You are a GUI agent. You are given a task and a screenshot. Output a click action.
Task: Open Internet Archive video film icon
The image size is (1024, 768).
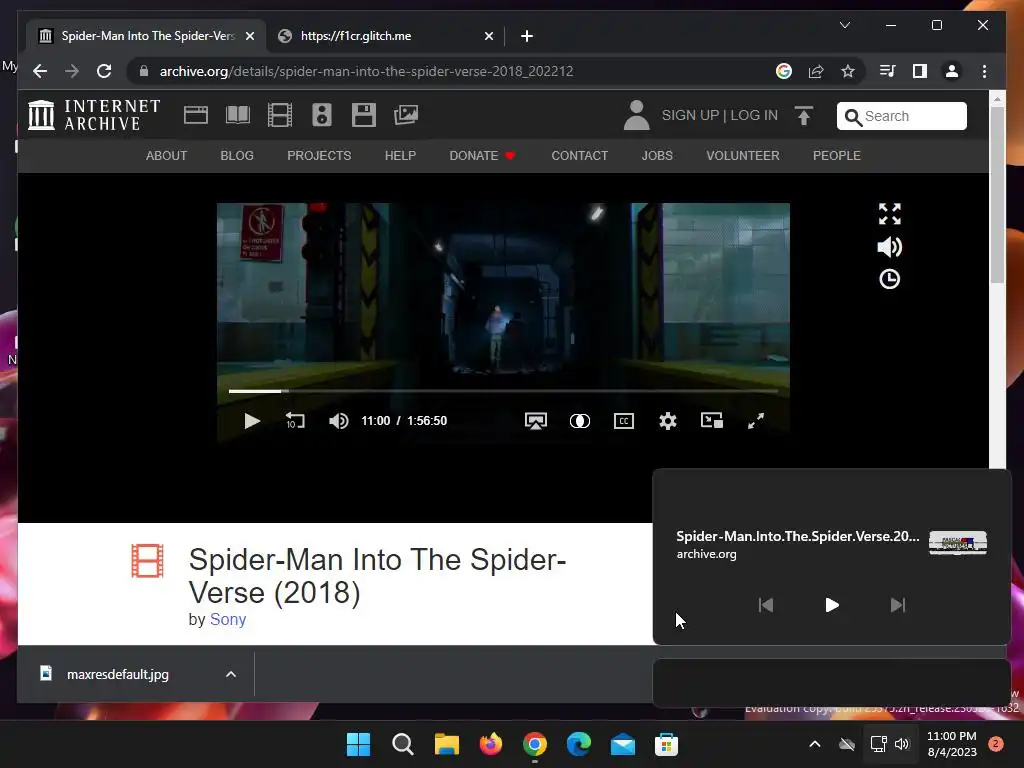tap(280, 116)
